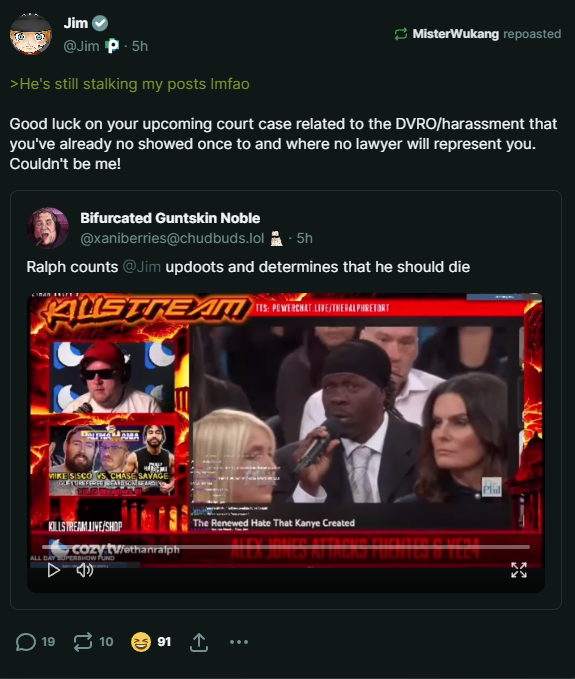
Task: Open MisterWukang's profile from the repost label
Action: pos(455,34)
